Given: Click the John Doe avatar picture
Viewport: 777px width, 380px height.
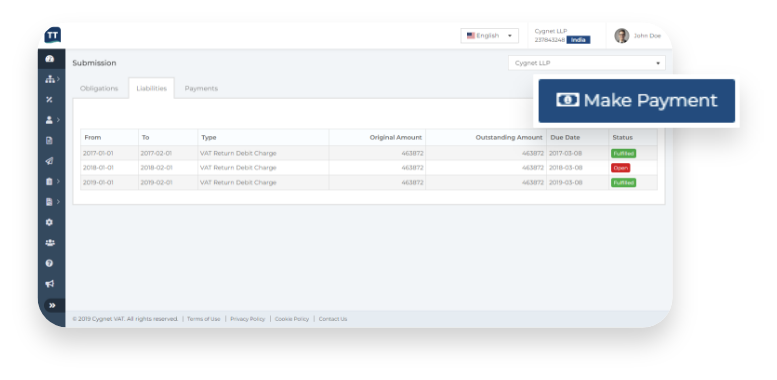Looking at the screenshot, I should pos(621,36).
